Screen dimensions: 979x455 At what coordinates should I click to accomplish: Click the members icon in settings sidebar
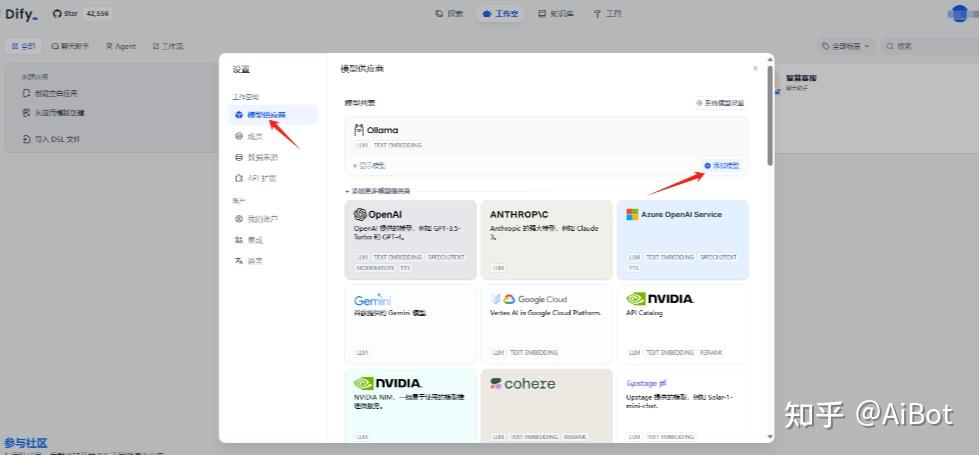tap(239, 136)
